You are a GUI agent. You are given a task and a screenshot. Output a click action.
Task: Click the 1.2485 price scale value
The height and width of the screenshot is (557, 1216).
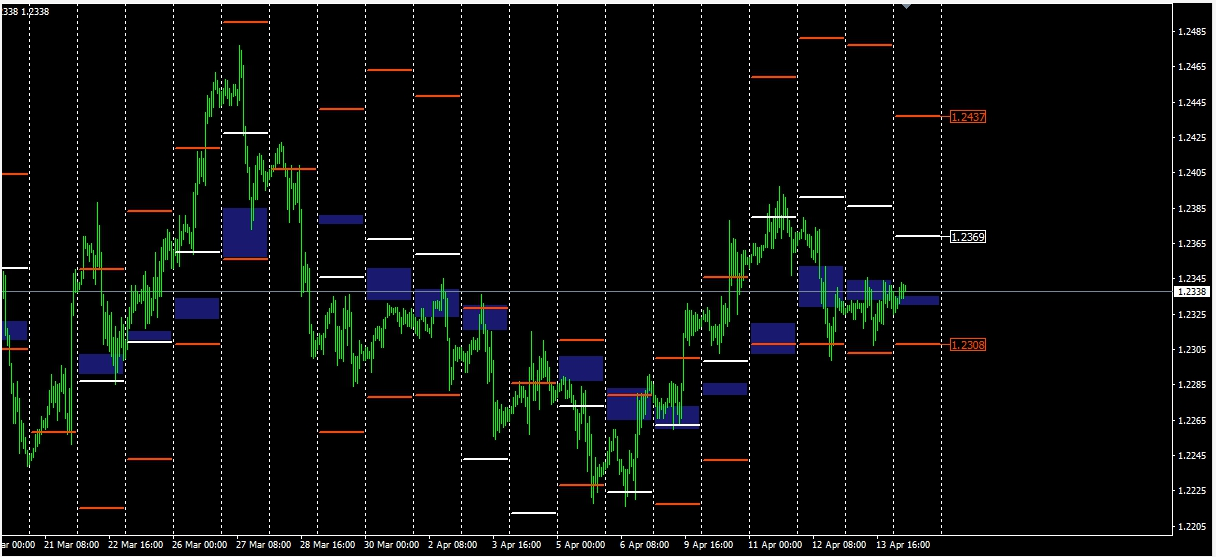click(1192, 31)
